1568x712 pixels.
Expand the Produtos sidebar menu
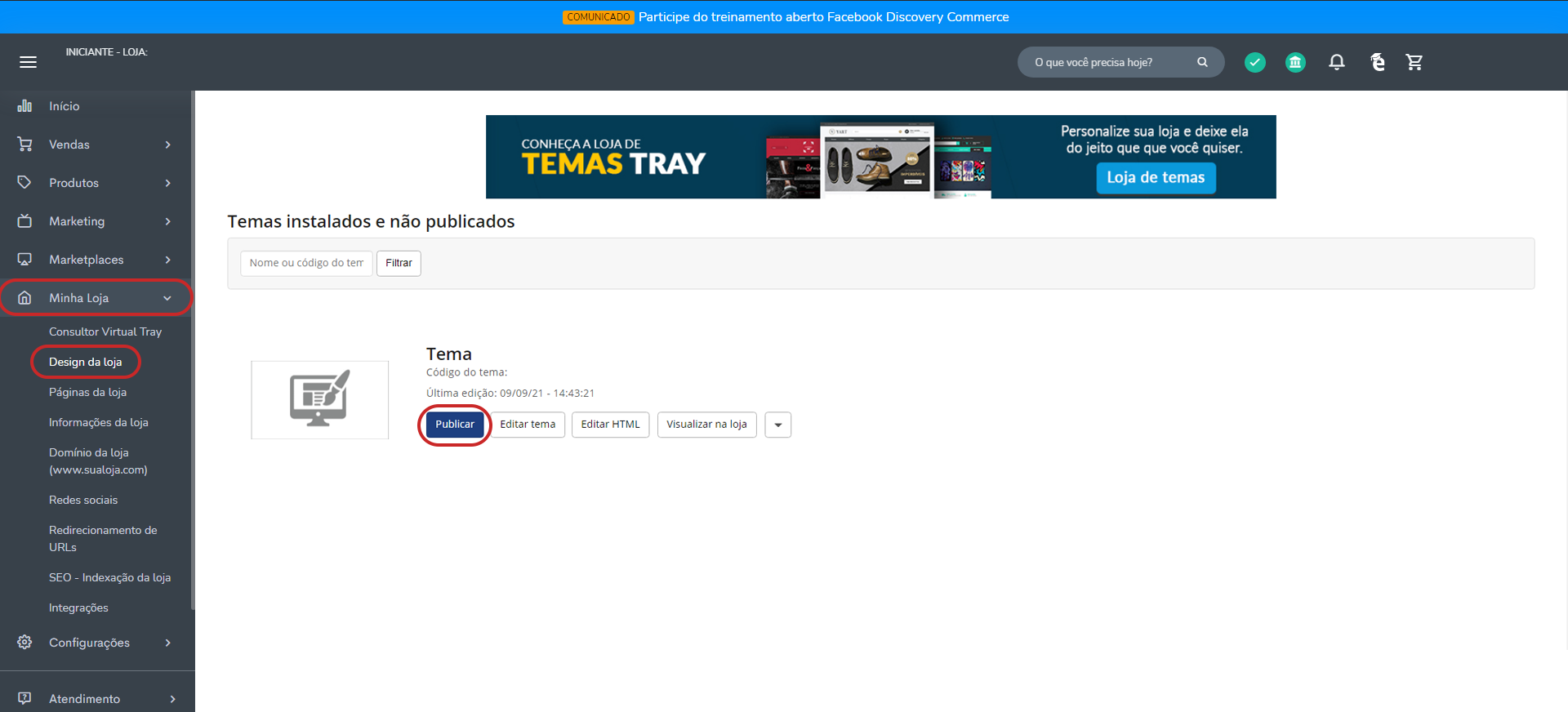[x=96, y=183]
